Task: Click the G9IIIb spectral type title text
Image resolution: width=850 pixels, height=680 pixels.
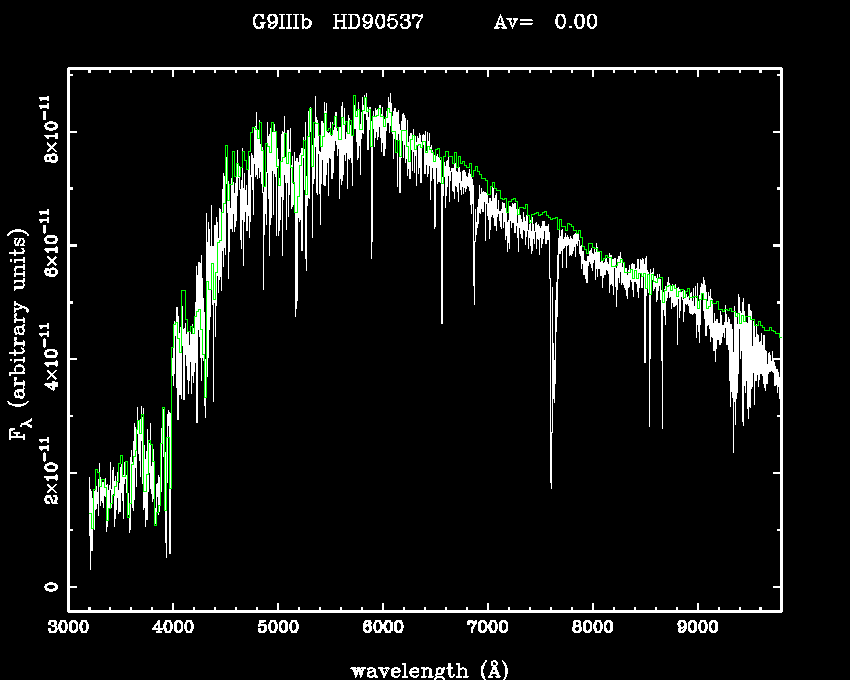Action: (281, 22)
